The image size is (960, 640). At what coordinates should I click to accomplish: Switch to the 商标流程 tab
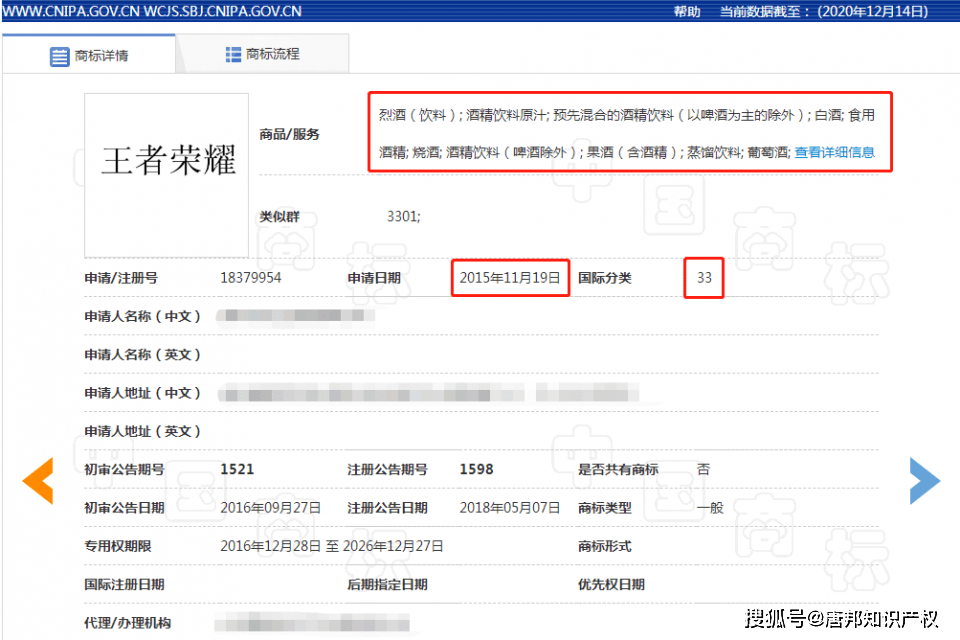click(263, 55)
